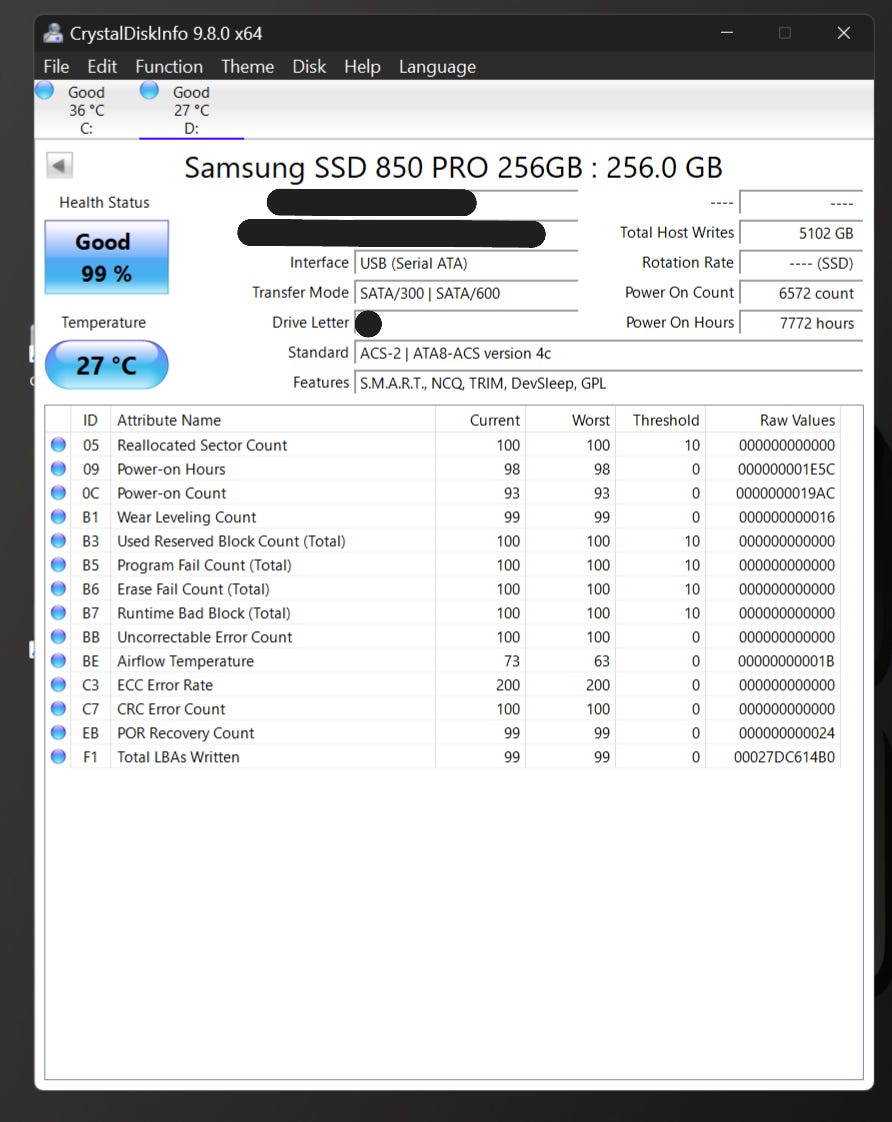Click the Interface field USB (Serial ATA)
The height and width of the screenshot is (1122, 892).
[466, 263]
